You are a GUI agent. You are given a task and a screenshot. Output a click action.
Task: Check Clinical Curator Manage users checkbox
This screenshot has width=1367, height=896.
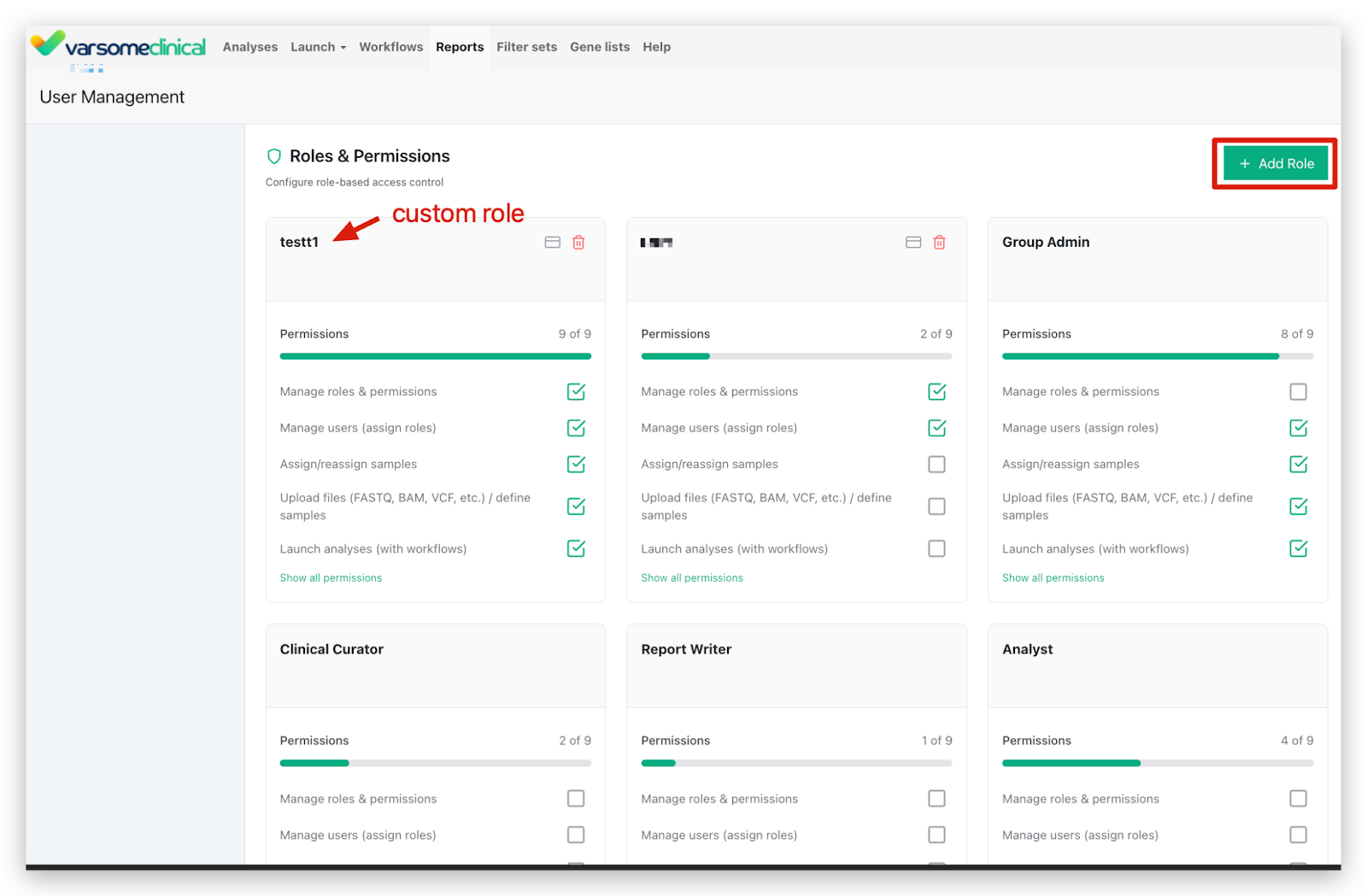click(576, 835)
